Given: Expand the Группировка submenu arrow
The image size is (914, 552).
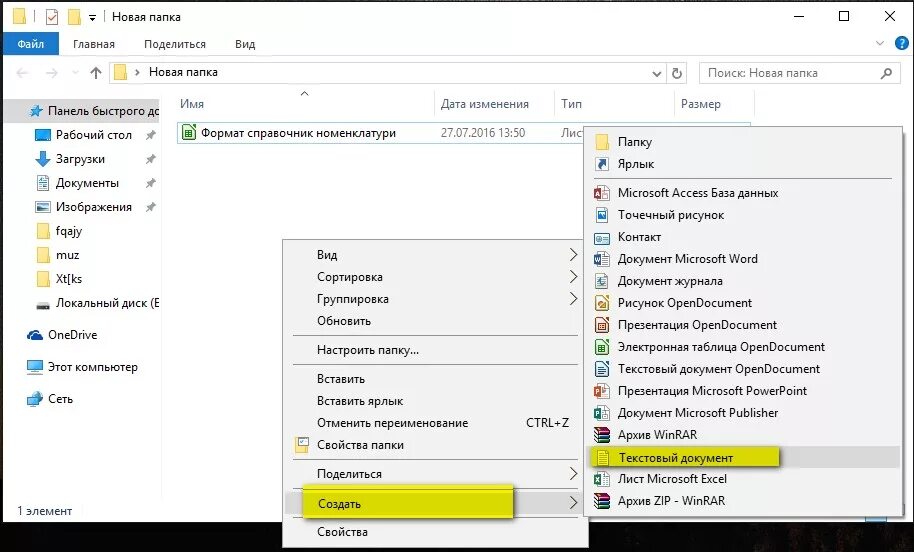Looking at the screenshot, I should (573, 299).
